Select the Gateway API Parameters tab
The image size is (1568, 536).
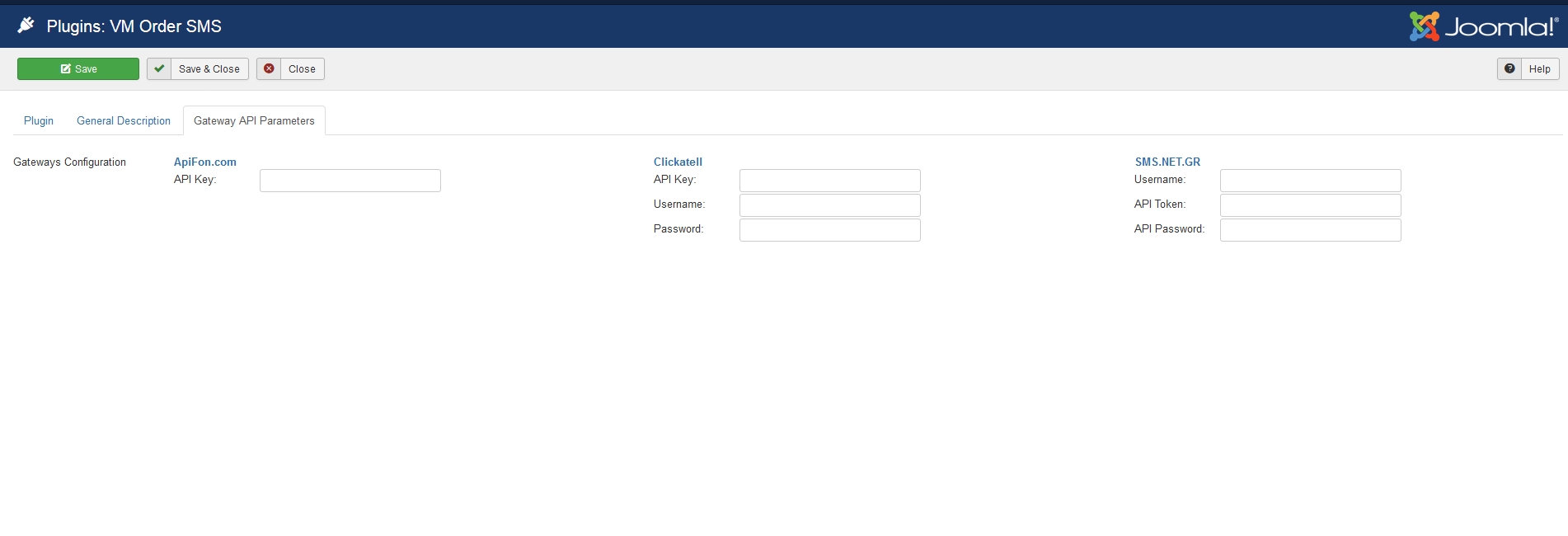click(x=254, y=121)
